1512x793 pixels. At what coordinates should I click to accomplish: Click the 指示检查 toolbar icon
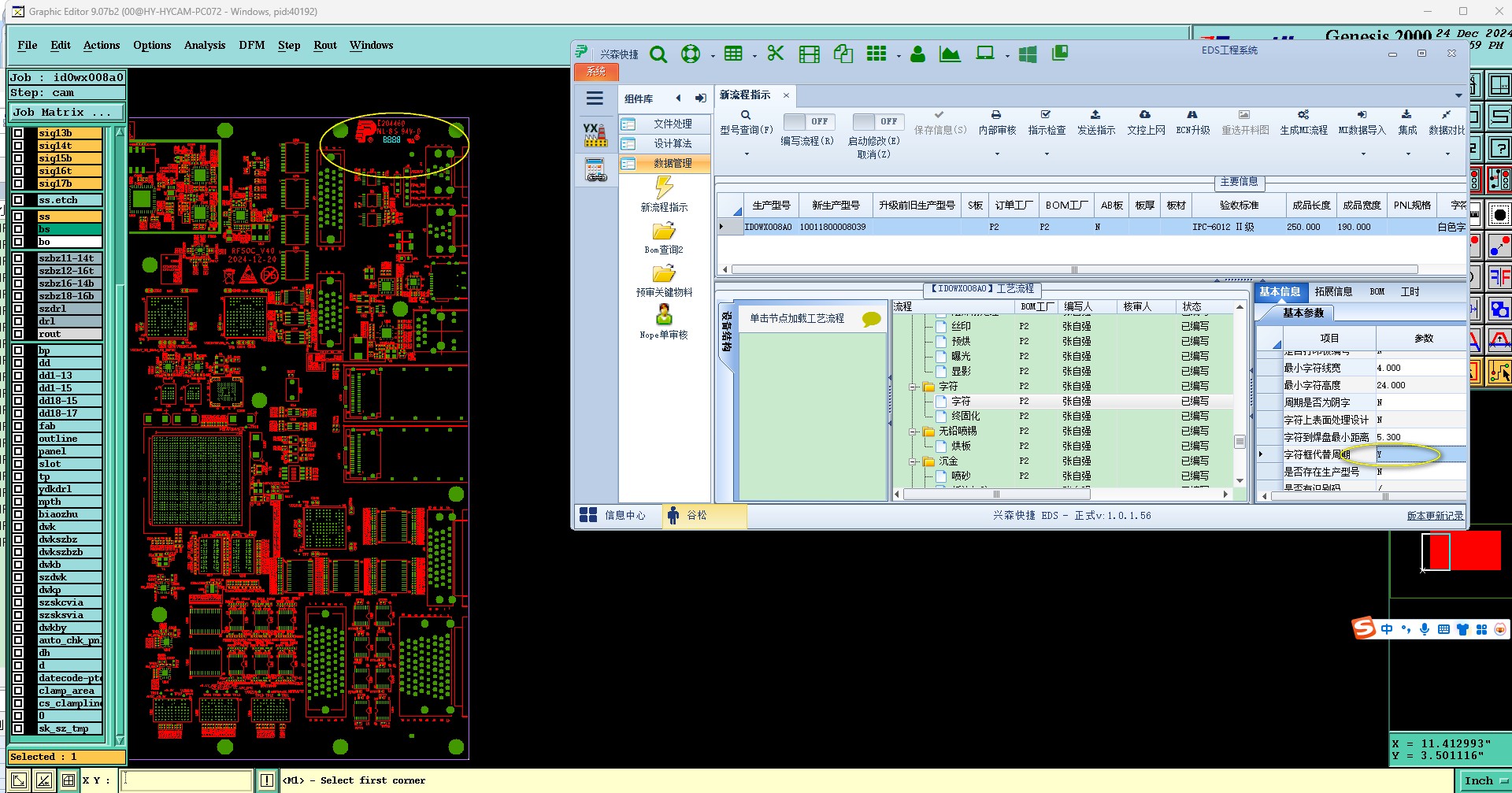click(x=1046, y=115)
